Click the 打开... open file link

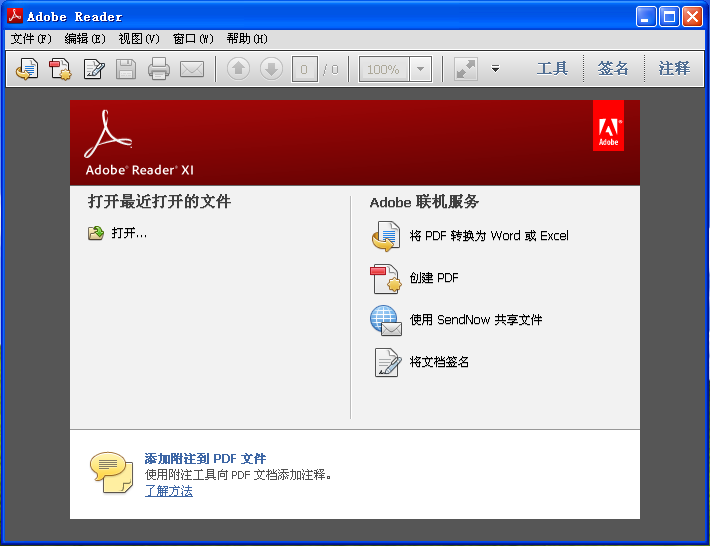pos(129,233)
